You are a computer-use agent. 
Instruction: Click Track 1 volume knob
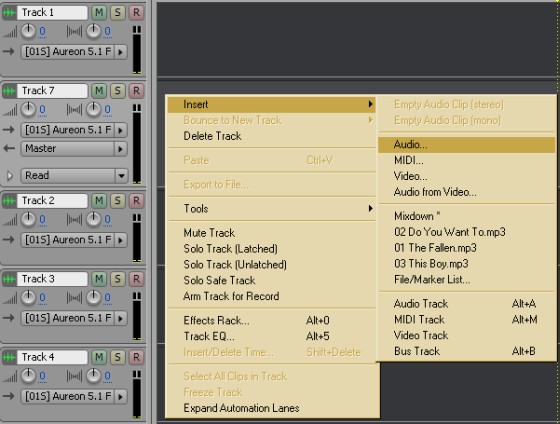coord(28,31)
